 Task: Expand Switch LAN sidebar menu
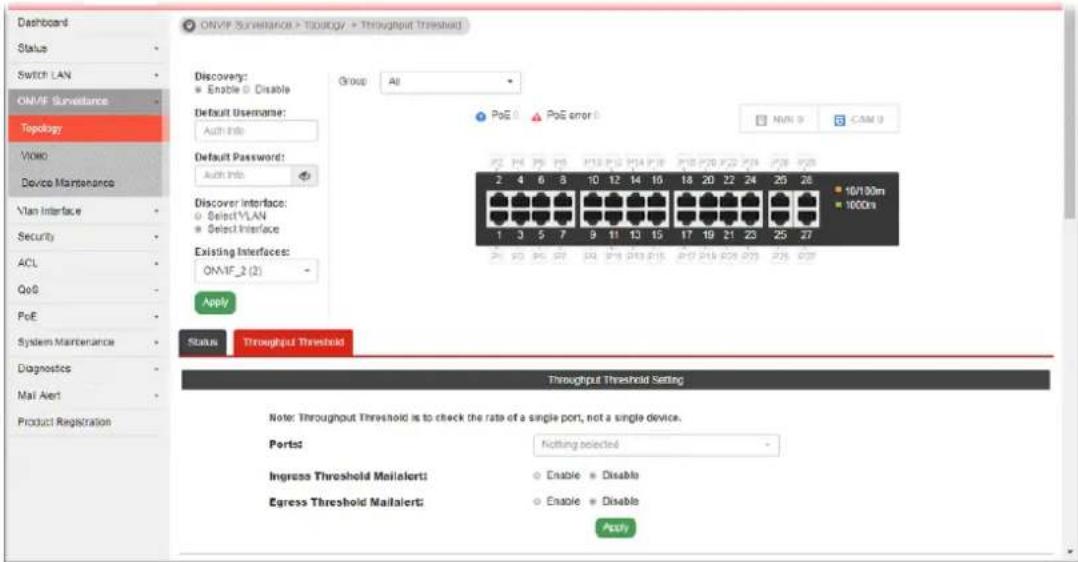86,75
